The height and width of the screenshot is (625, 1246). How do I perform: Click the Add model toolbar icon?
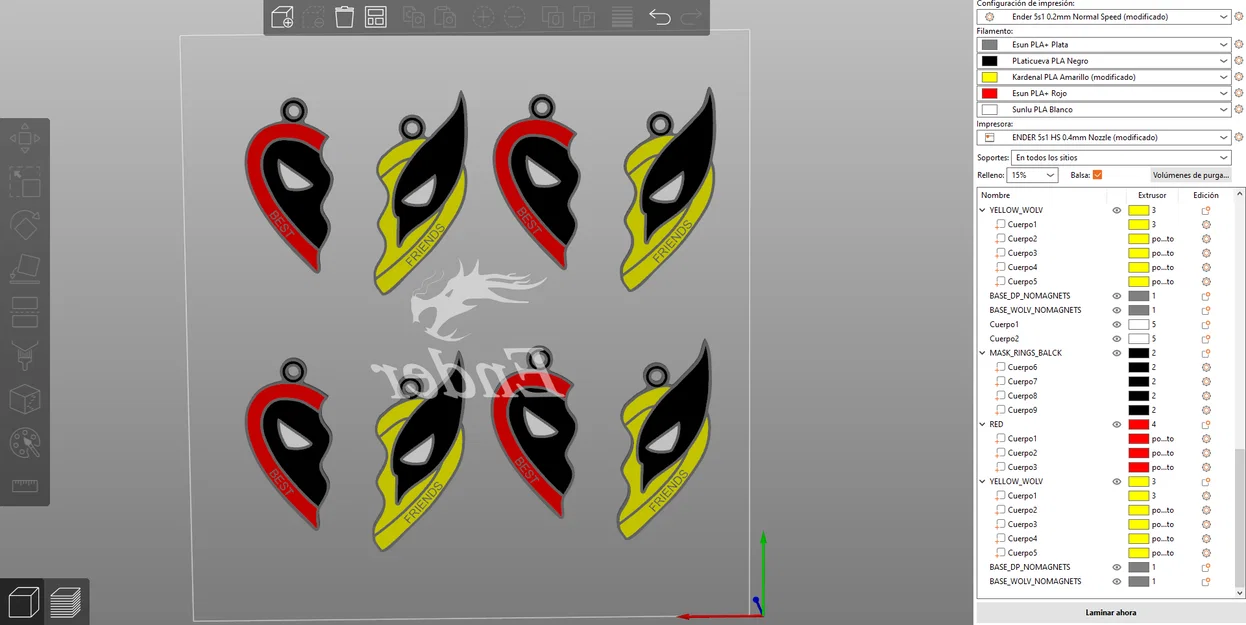(x=282, y=17)
